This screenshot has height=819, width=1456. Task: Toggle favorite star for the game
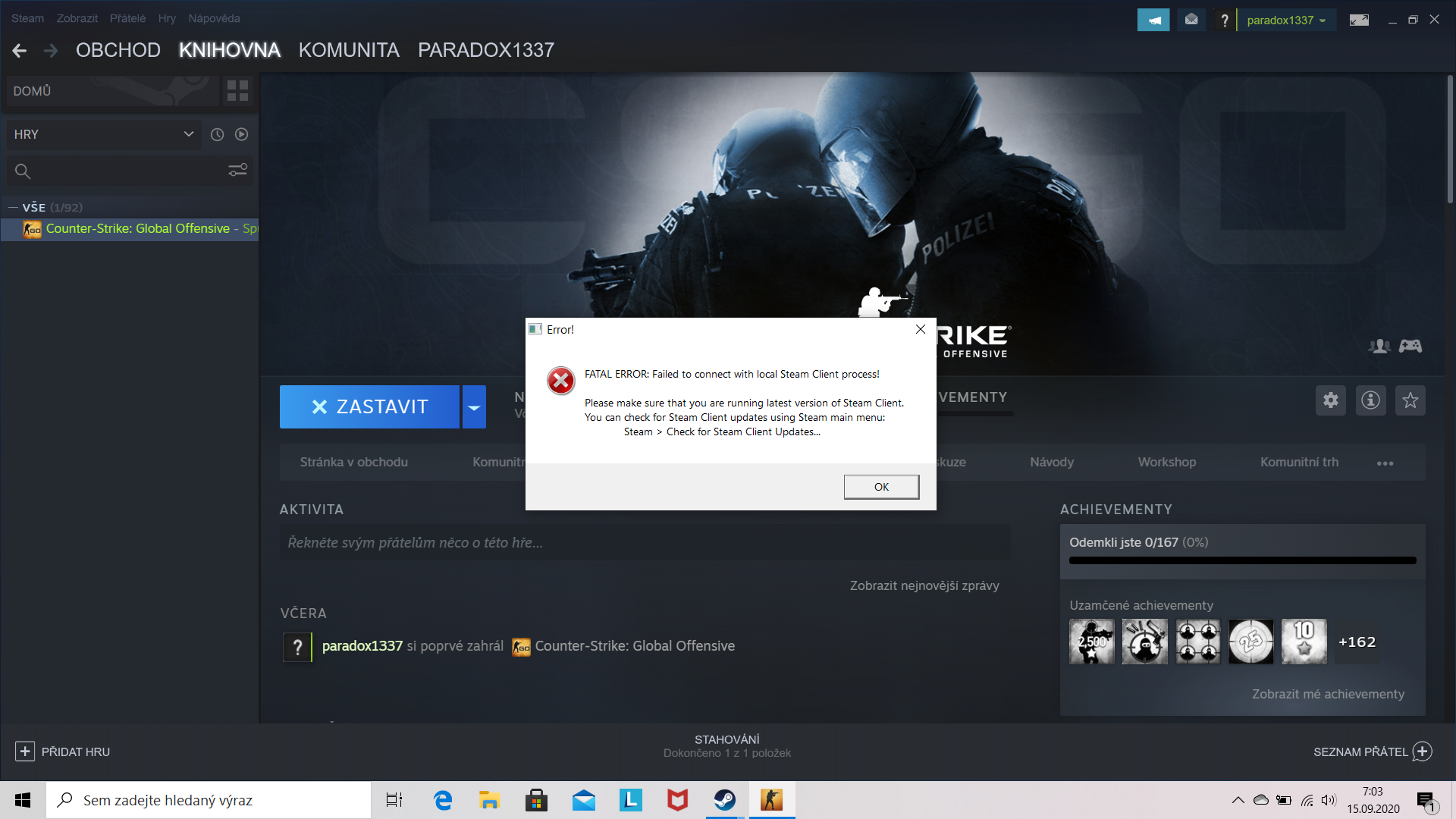coord(1410,400)
